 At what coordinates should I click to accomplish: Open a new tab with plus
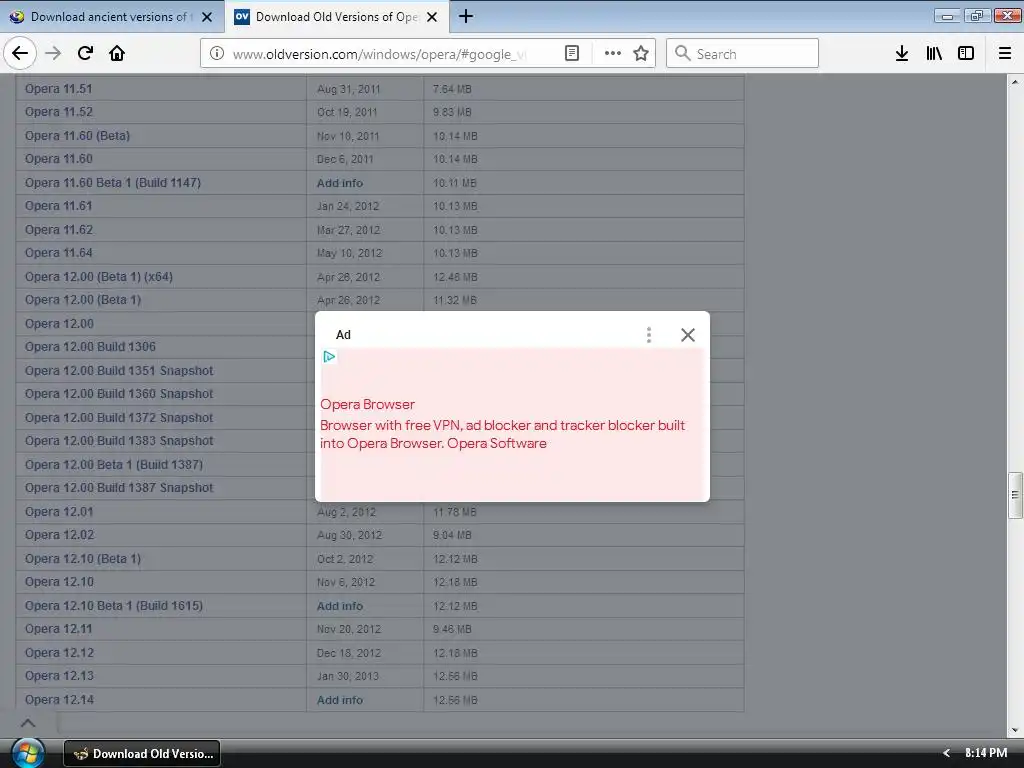click(x=466, y=16)
